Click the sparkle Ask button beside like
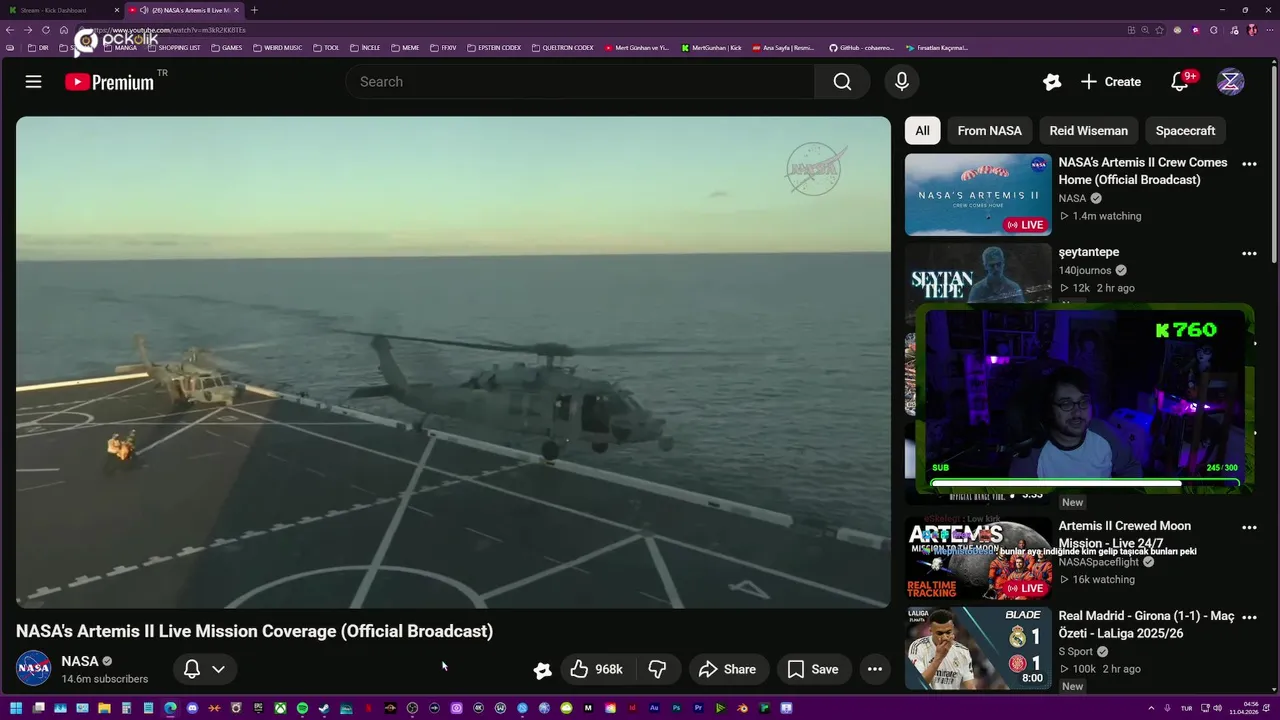Image resolution: width=1280 pixels, height=720 pixels. point(542,670)
